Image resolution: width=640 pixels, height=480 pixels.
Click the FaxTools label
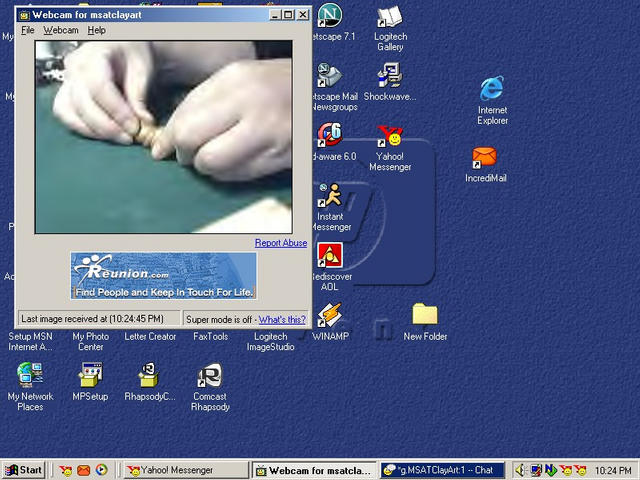pos(211,337)
